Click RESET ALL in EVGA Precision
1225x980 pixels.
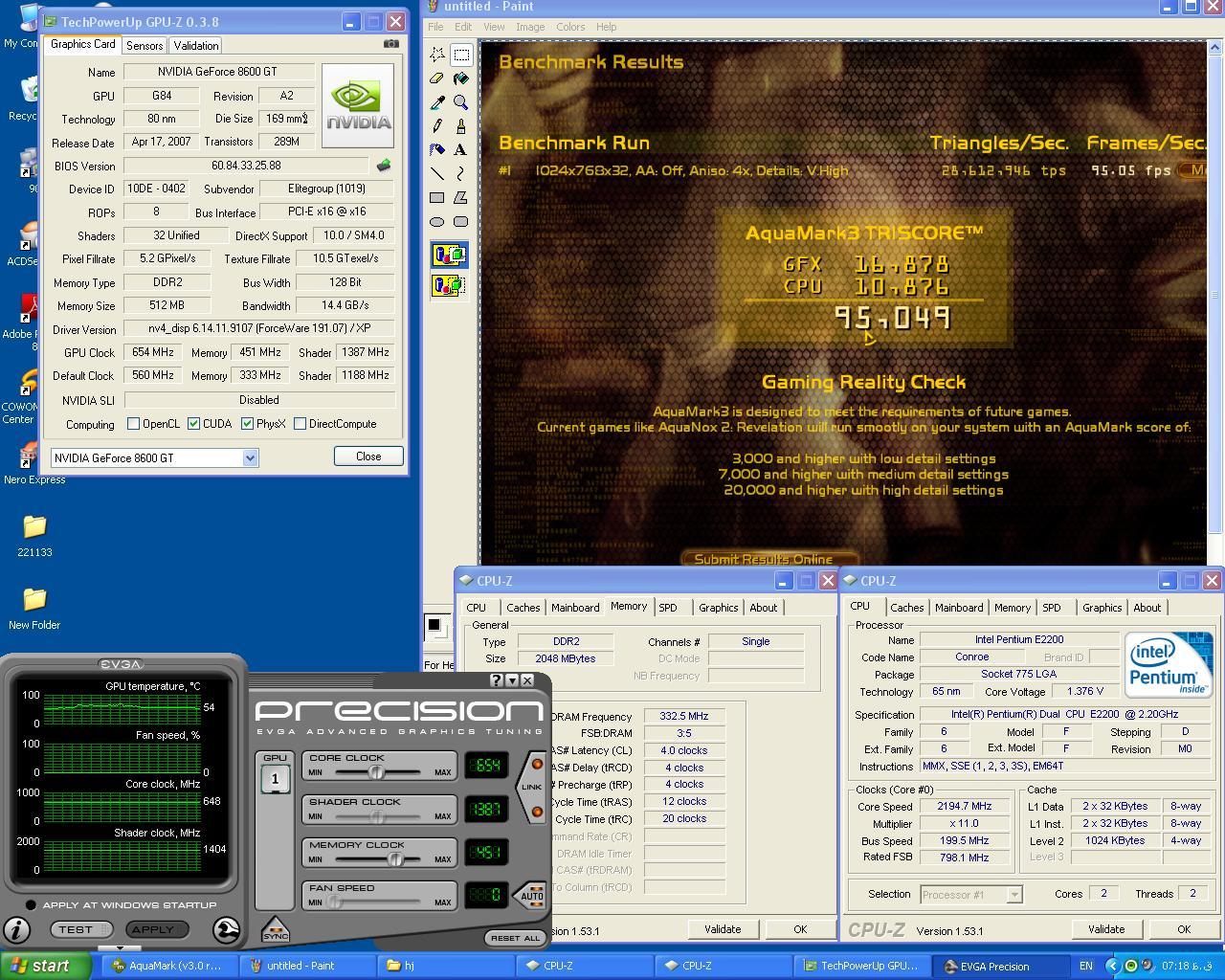tap(516, 938)
